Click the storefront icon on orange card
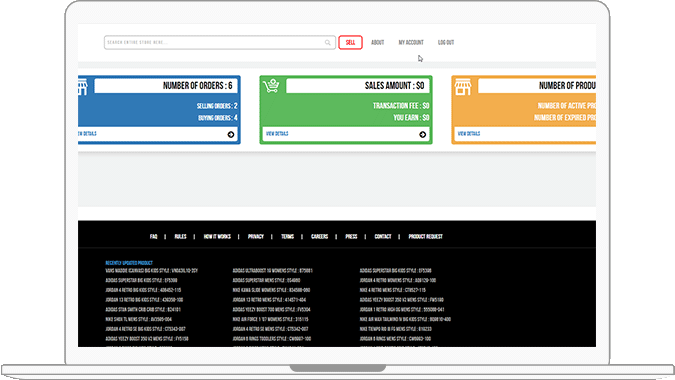 tap(463, 87)
